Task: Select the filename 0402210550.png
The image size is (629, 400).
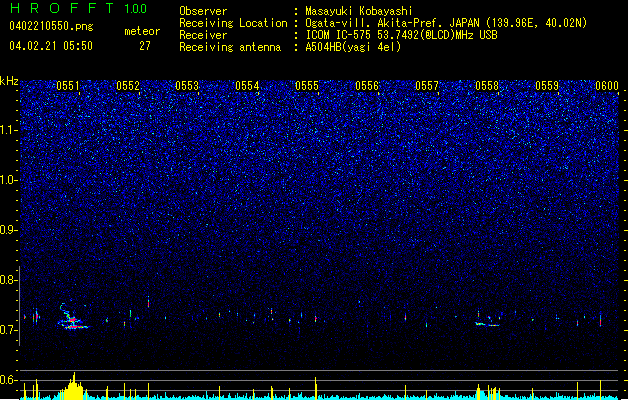Action: pyautogui.click(x=51, y=26)
